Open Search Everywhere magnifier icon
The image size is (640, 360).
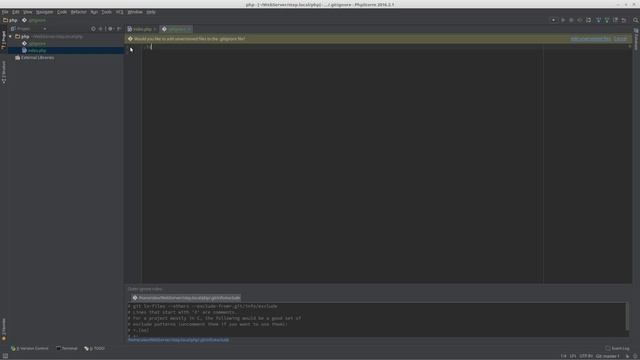pyautogui.click(x=636, y=20)
